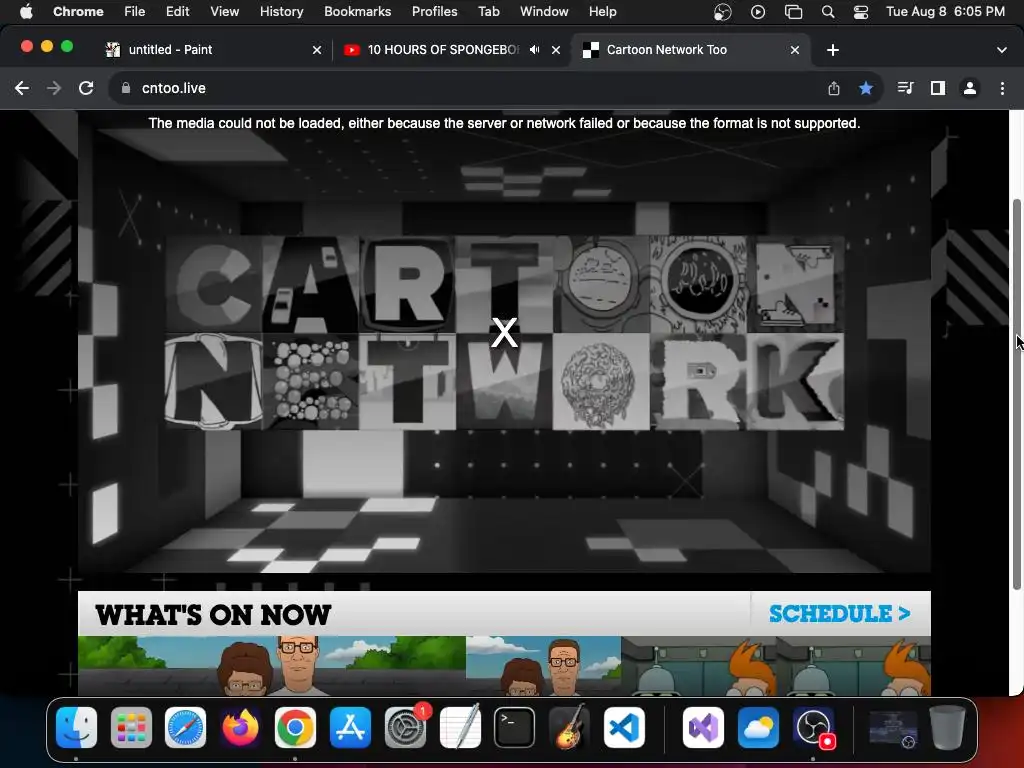Viewport: 1024px width, 768px height.
Task: Open App Store from the Dock
Action: point(351,728)
